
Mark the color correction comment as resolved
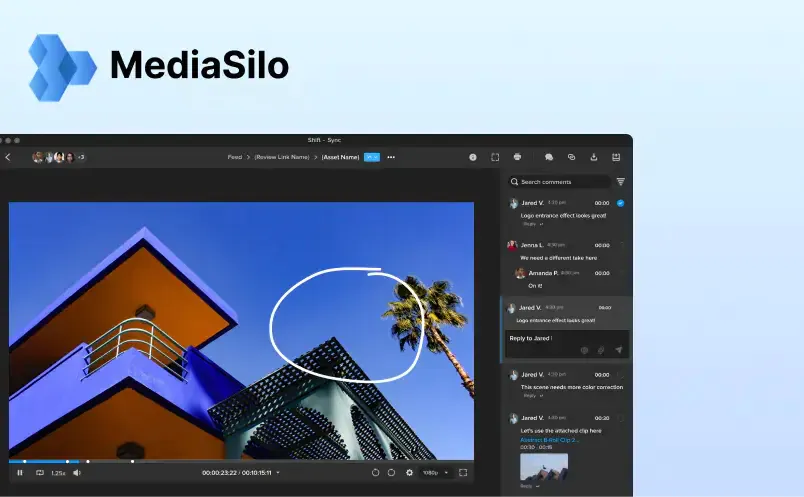[620, 375]
